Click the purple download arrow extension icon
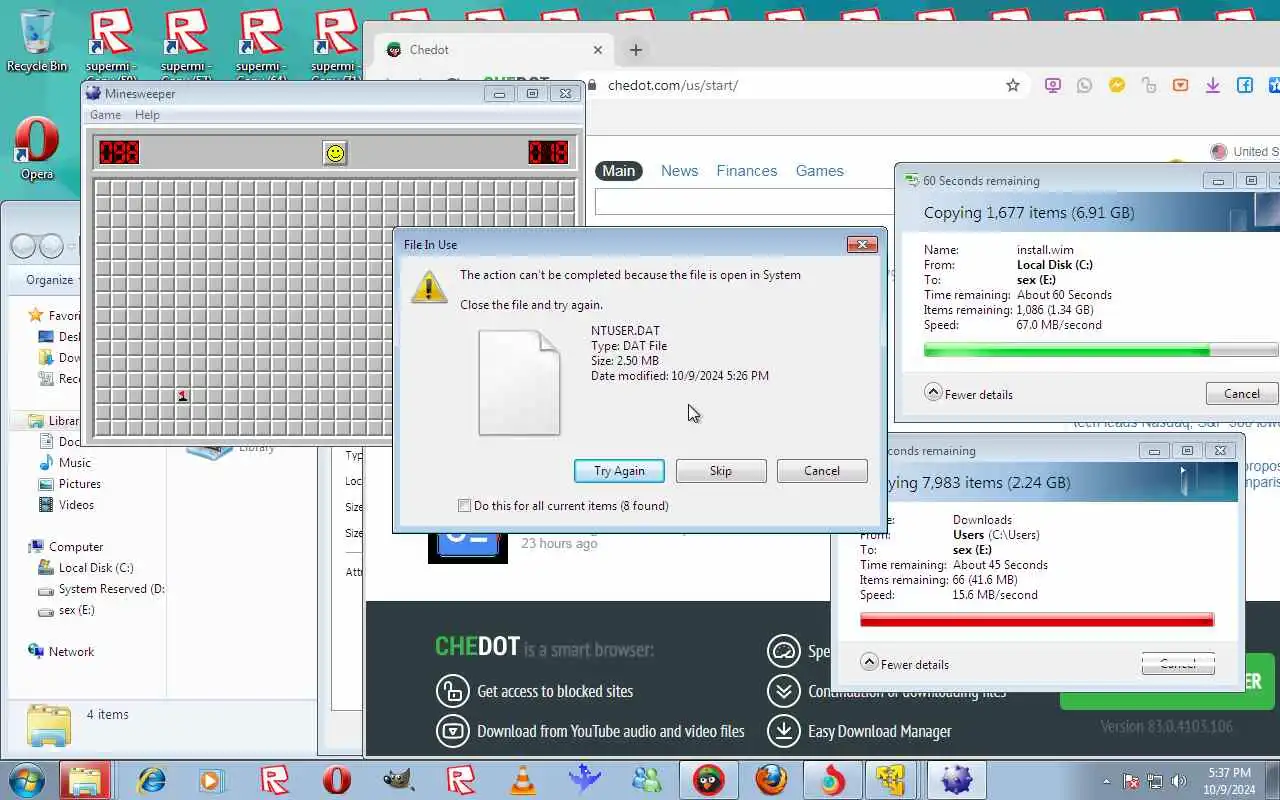1280x800 pixels. pos(1213,85)
